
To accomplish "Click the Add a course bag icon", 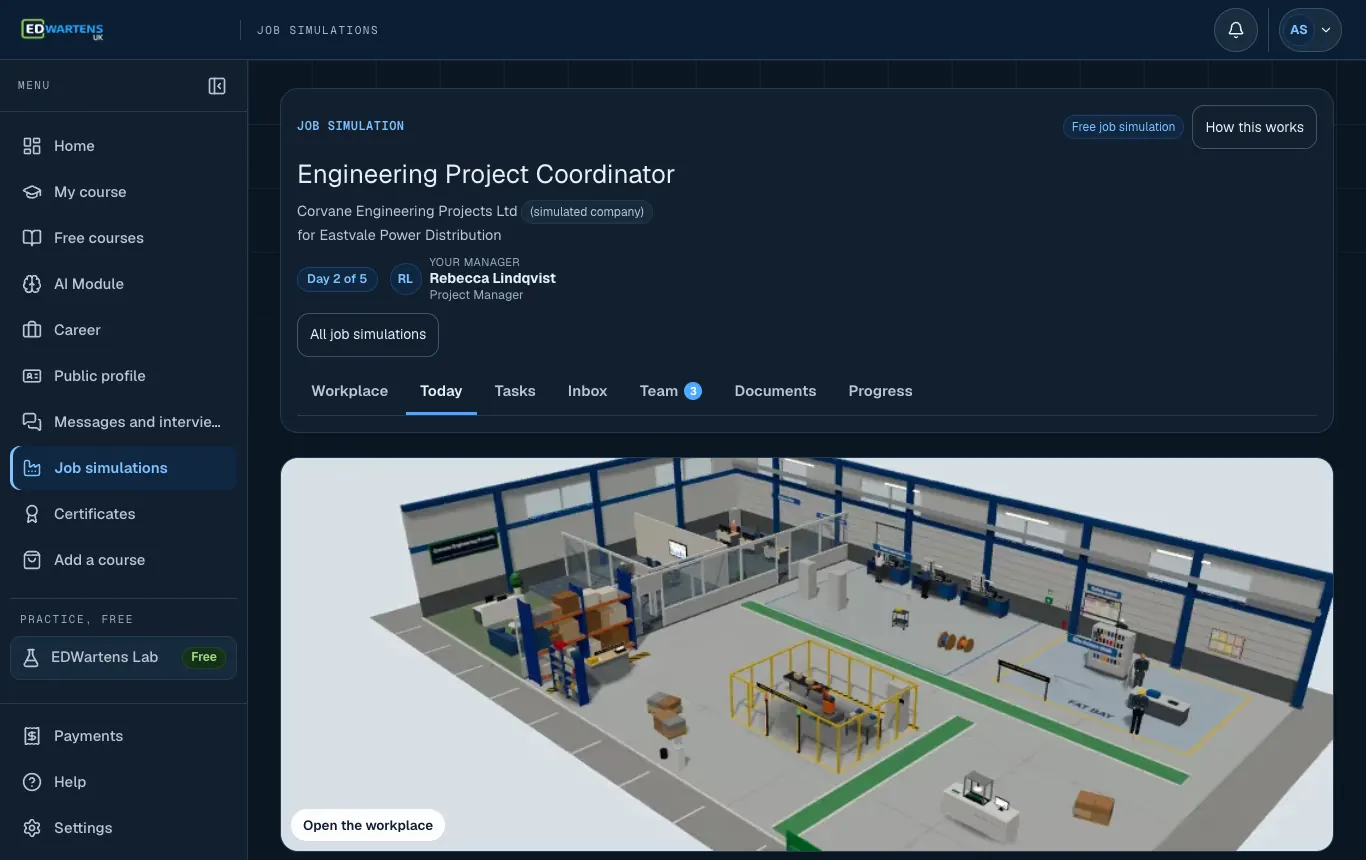I will pos(32,560).
